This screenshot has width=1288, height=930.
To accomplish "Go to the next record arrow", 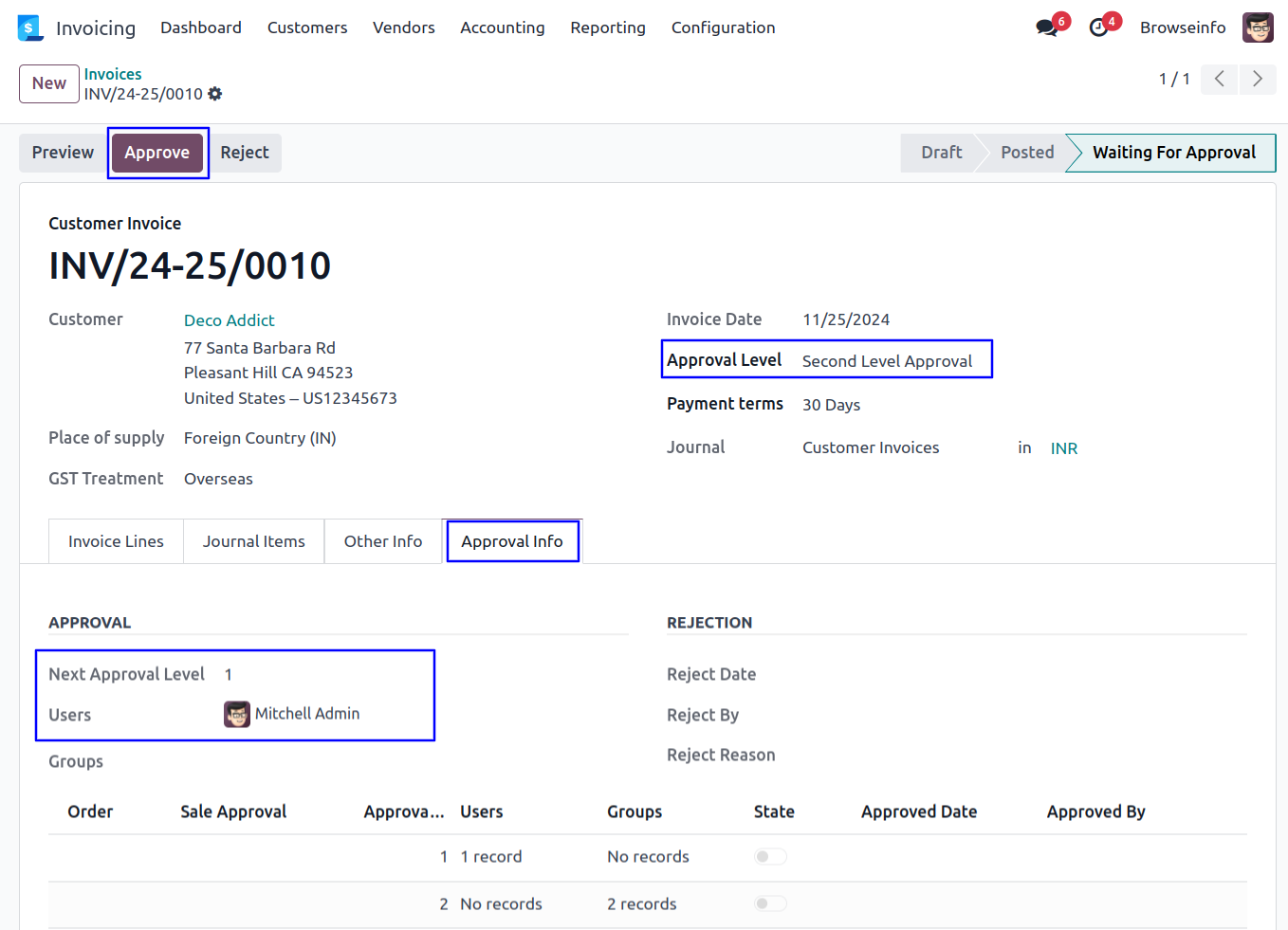I will point(1258,79).
